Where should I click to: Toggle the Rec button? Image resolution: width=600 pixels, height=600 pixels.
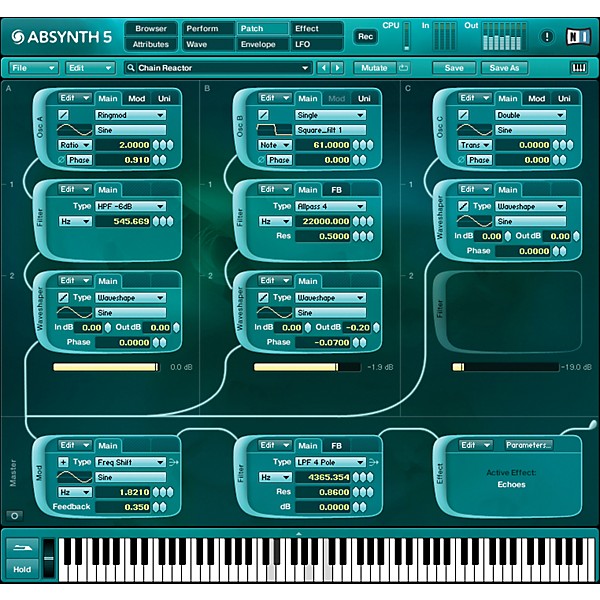[x=365, y=37]
